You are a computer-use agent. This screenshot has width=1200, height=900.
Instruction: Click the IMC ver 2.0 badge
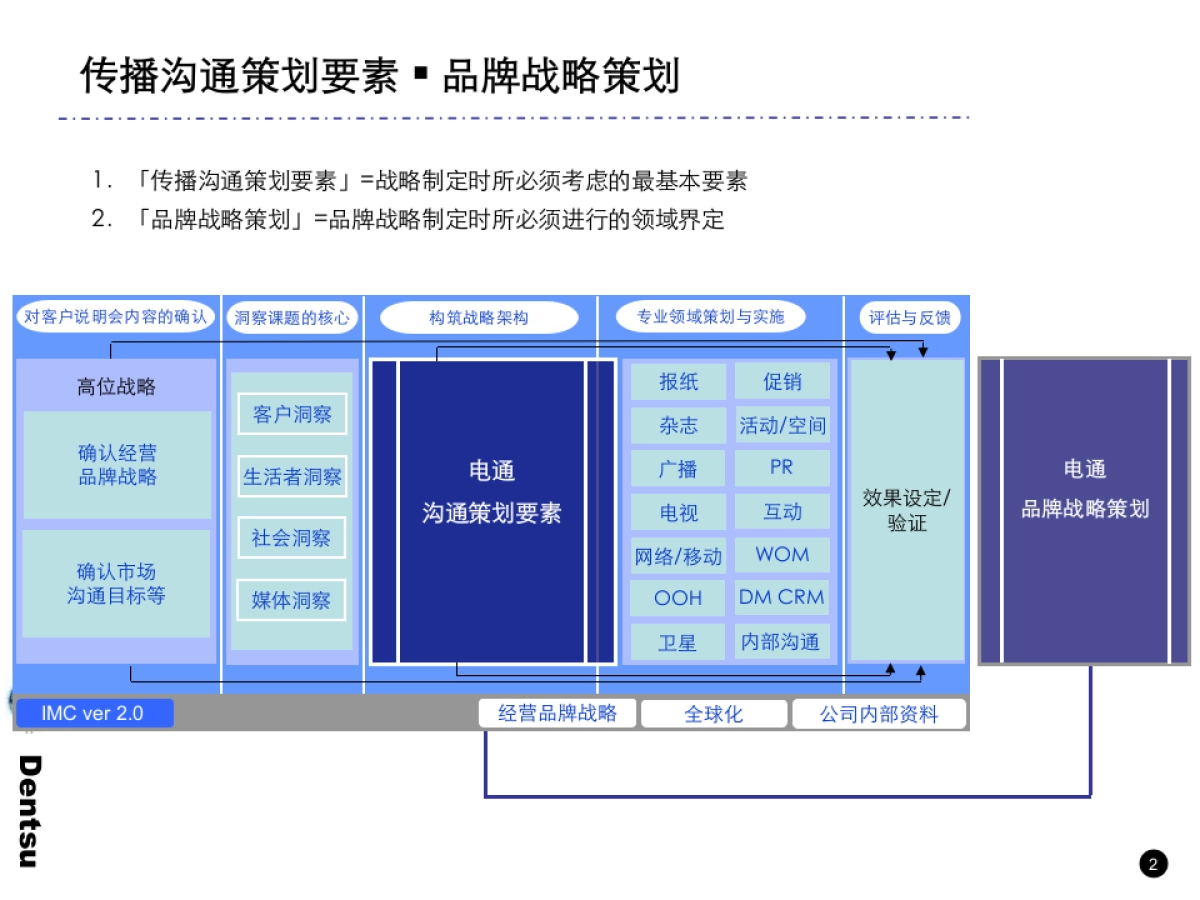pos(94,713)
